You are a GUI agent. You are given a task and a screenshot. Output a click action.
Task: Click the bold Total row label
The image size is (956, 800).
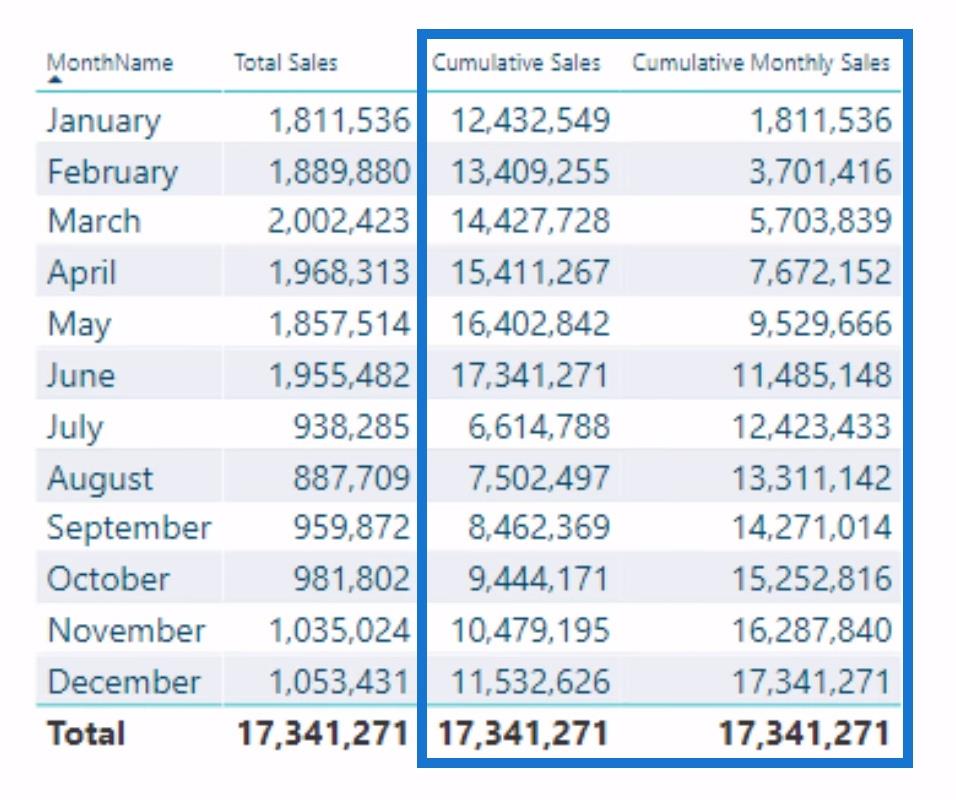point(87,733)
